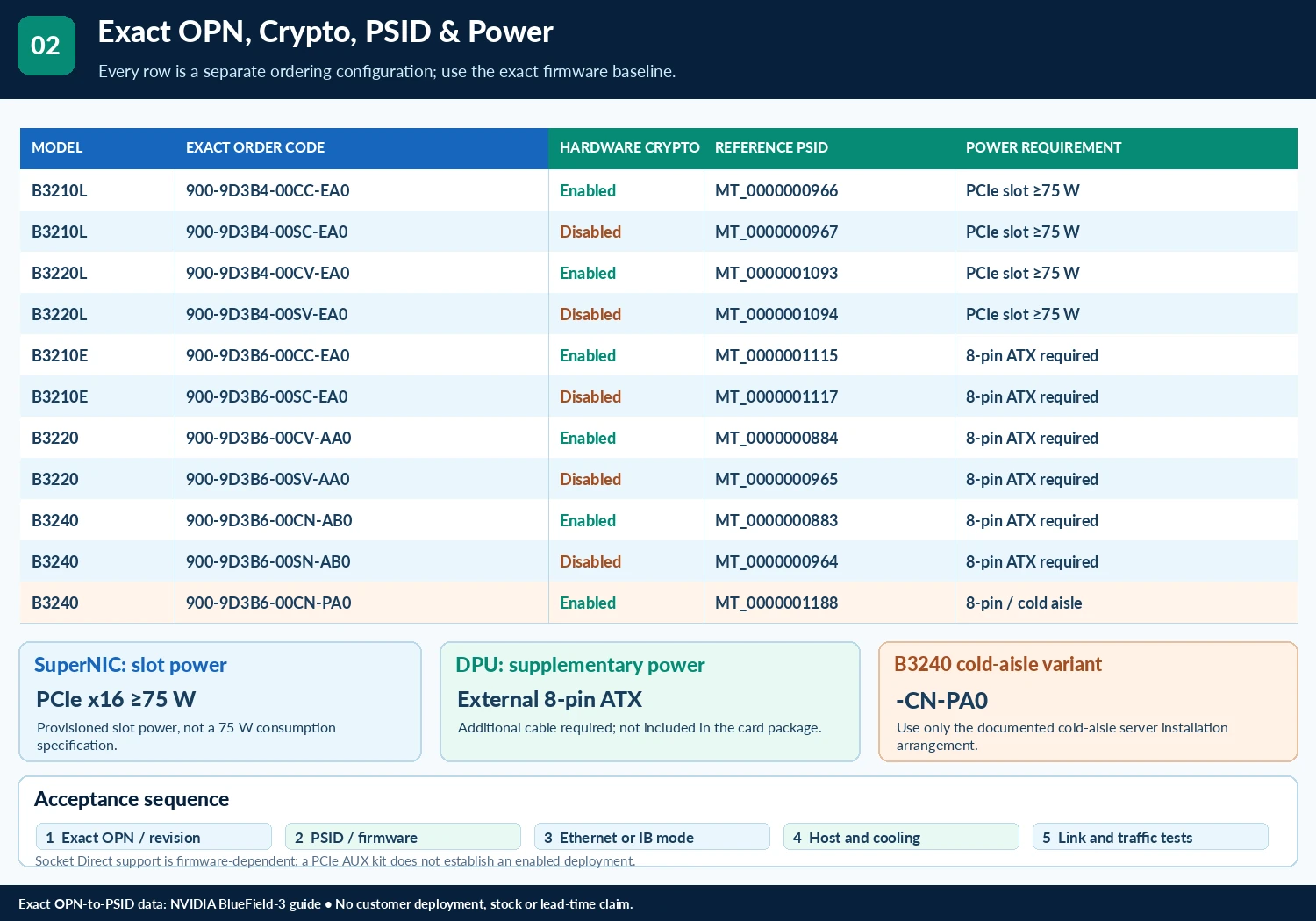Select step 2 PSID / firmware
This screenshot has height=921, width=1316.
coord(403,837)
